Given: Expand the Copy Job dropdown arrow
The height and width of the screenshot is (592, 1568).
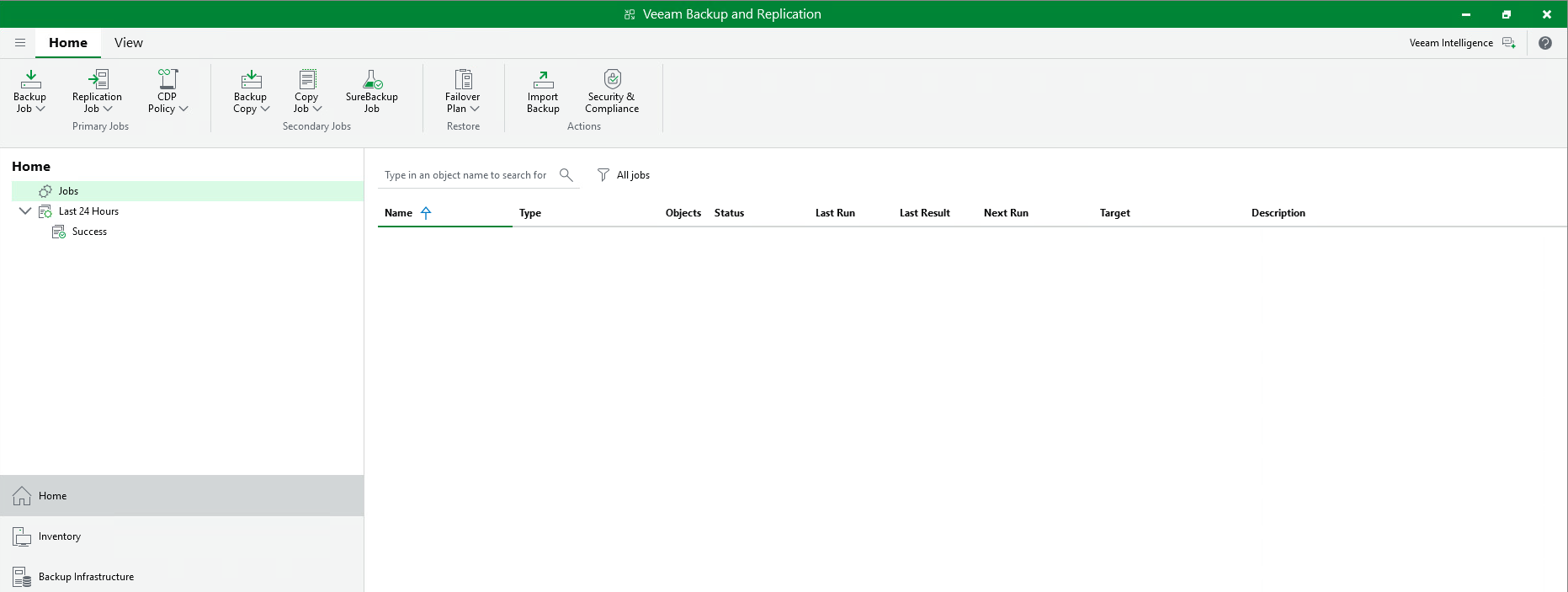Looking at the screenshot, I should [317, 109].
